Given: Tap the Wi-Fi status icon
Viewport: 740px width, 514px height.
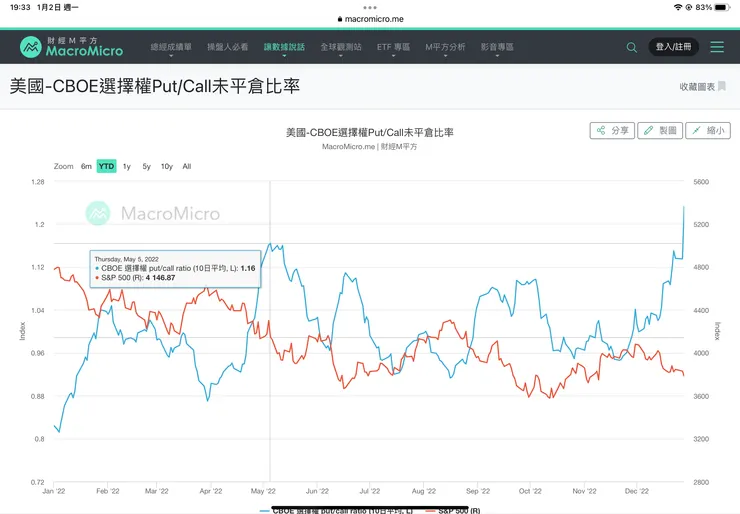Looking at the screenshot, I should [678, 7].
